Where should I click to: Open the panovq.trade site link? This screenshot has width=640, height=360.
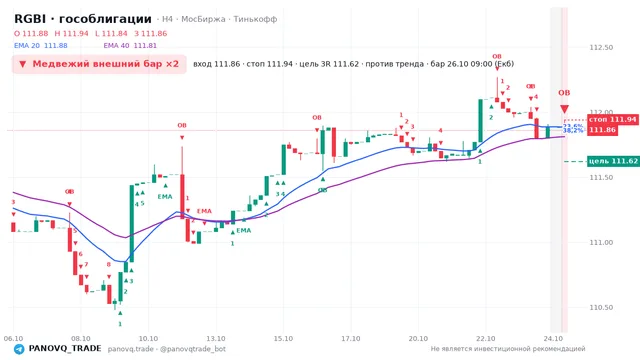[x=131, y=349]
